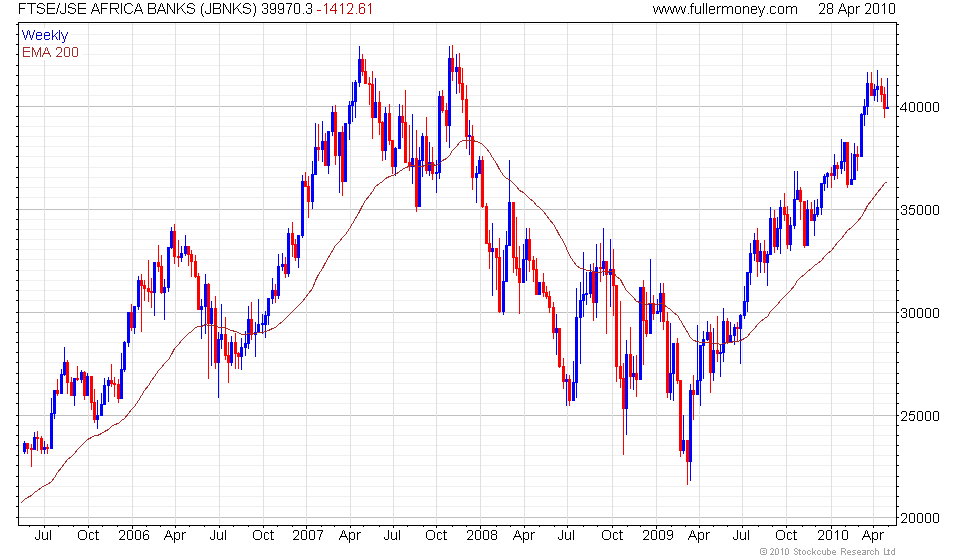
Task: Select the blue Weekly label
Action: pyautogui.click(x=44, y=36)
